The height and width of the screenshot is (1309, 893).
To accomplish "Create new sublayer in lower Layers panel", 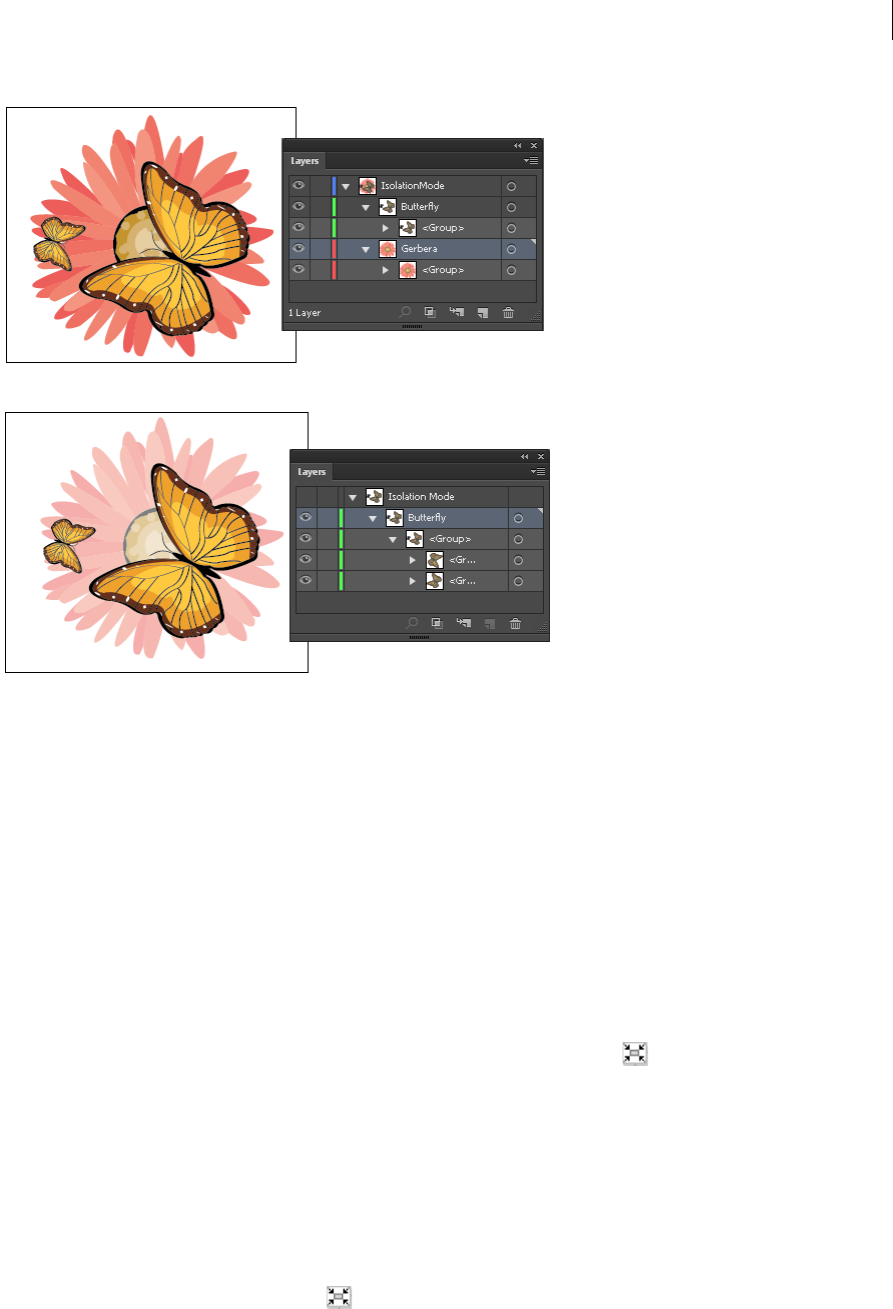I will (464, 623).
